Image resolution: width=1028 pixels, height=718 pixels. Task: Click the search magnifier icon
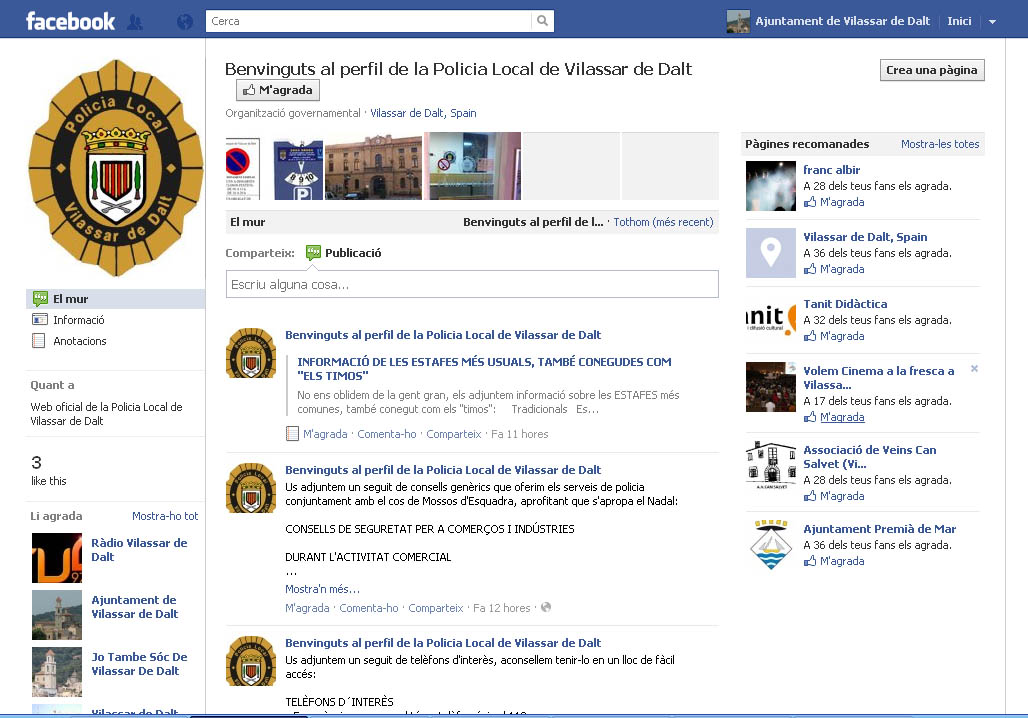[542, 21]
